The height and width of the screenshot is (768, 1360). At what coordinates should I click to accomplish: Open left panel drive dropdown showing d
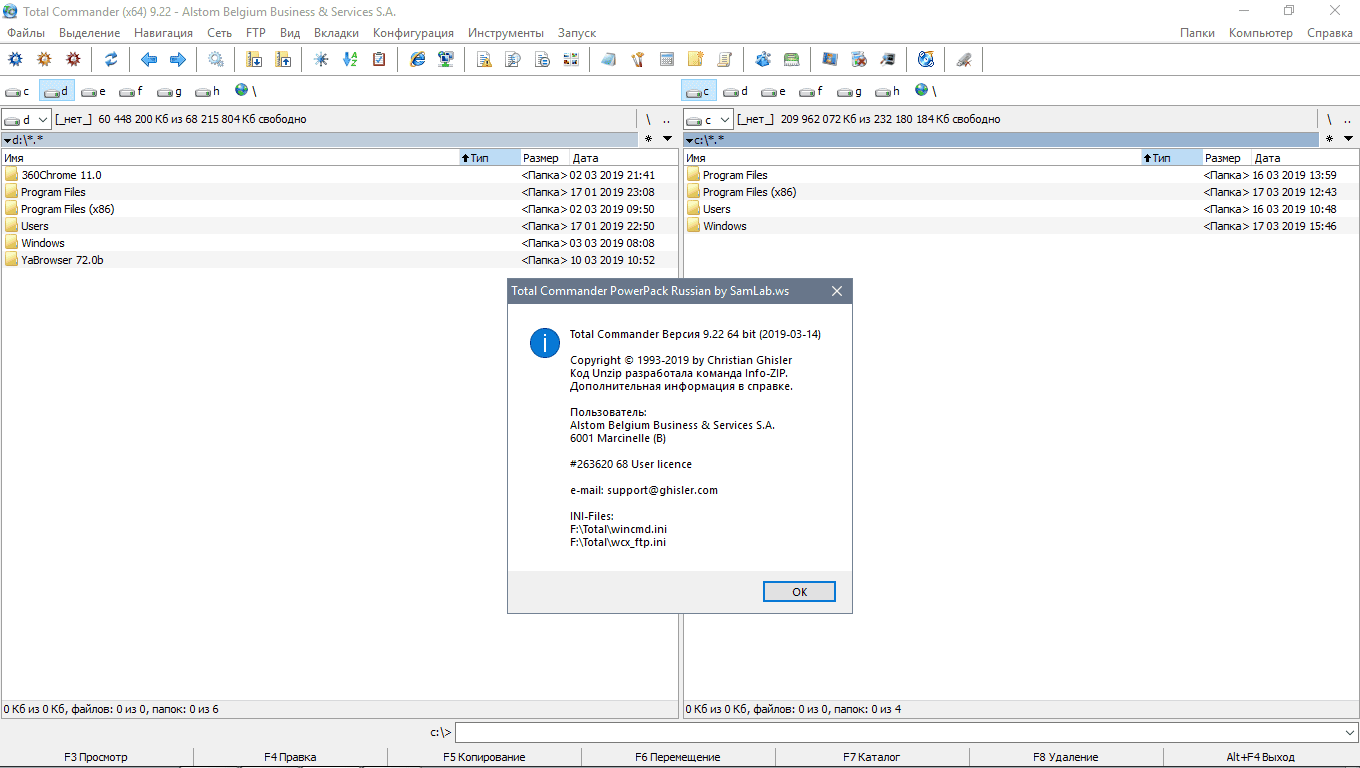[x=26, y=119]
